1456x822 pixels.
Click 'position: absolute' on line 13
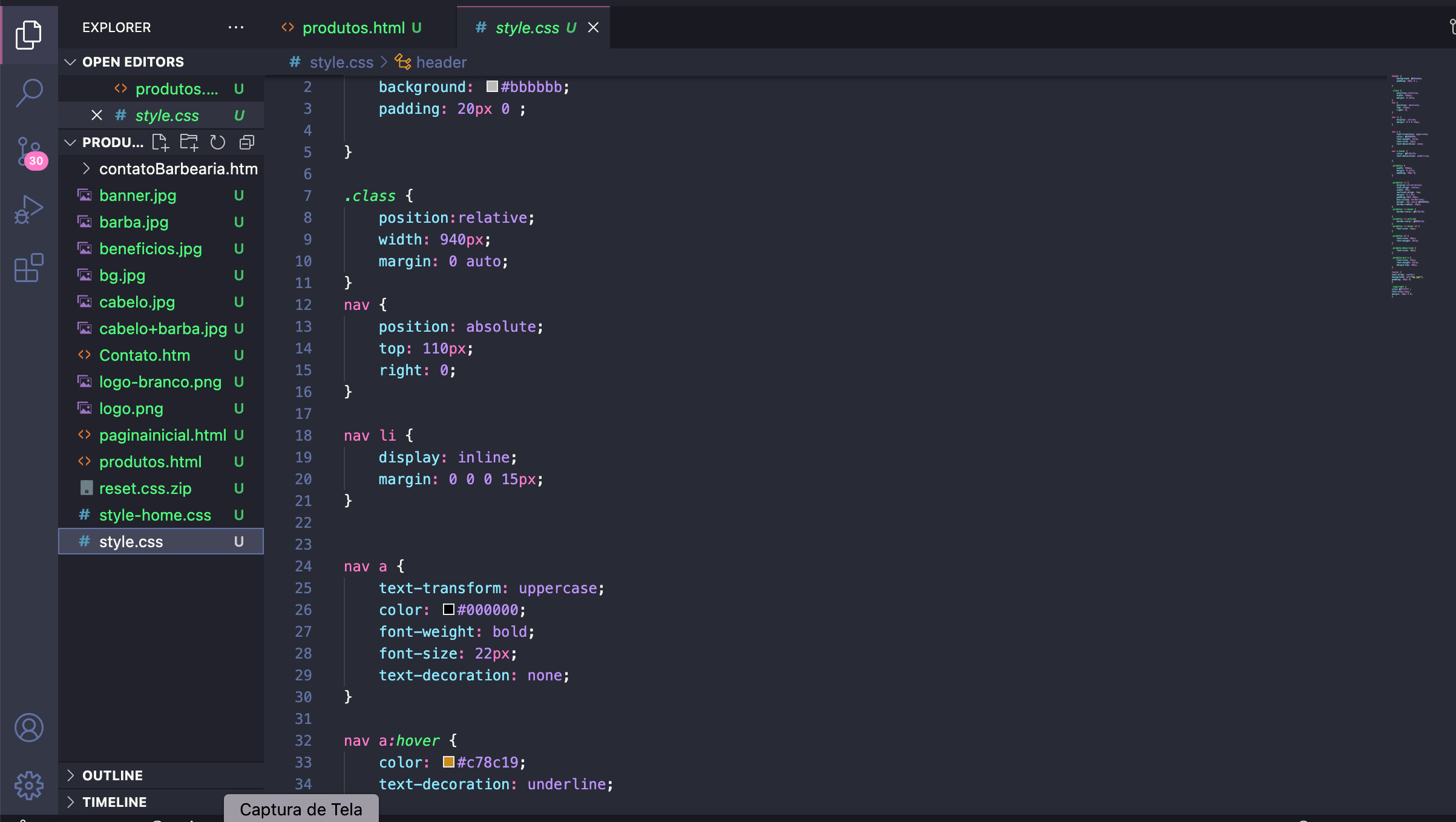[461, 326]
